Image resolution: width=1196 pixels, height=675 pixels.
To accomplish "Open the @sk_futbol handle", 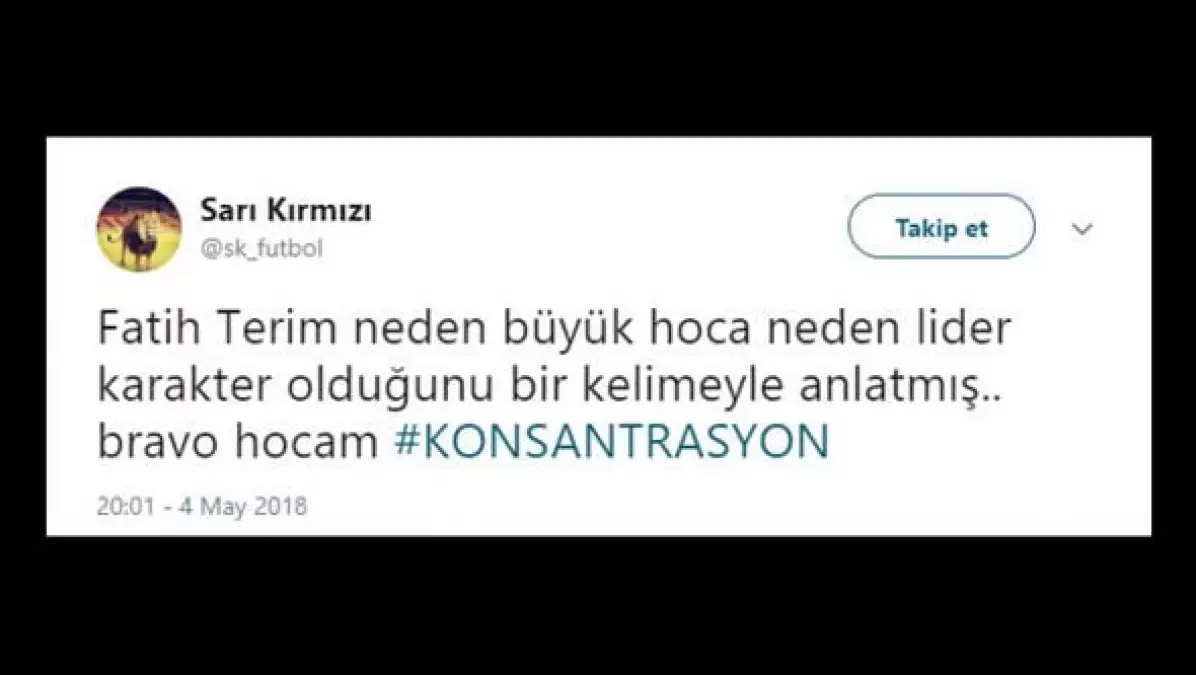I will point(262,249).
